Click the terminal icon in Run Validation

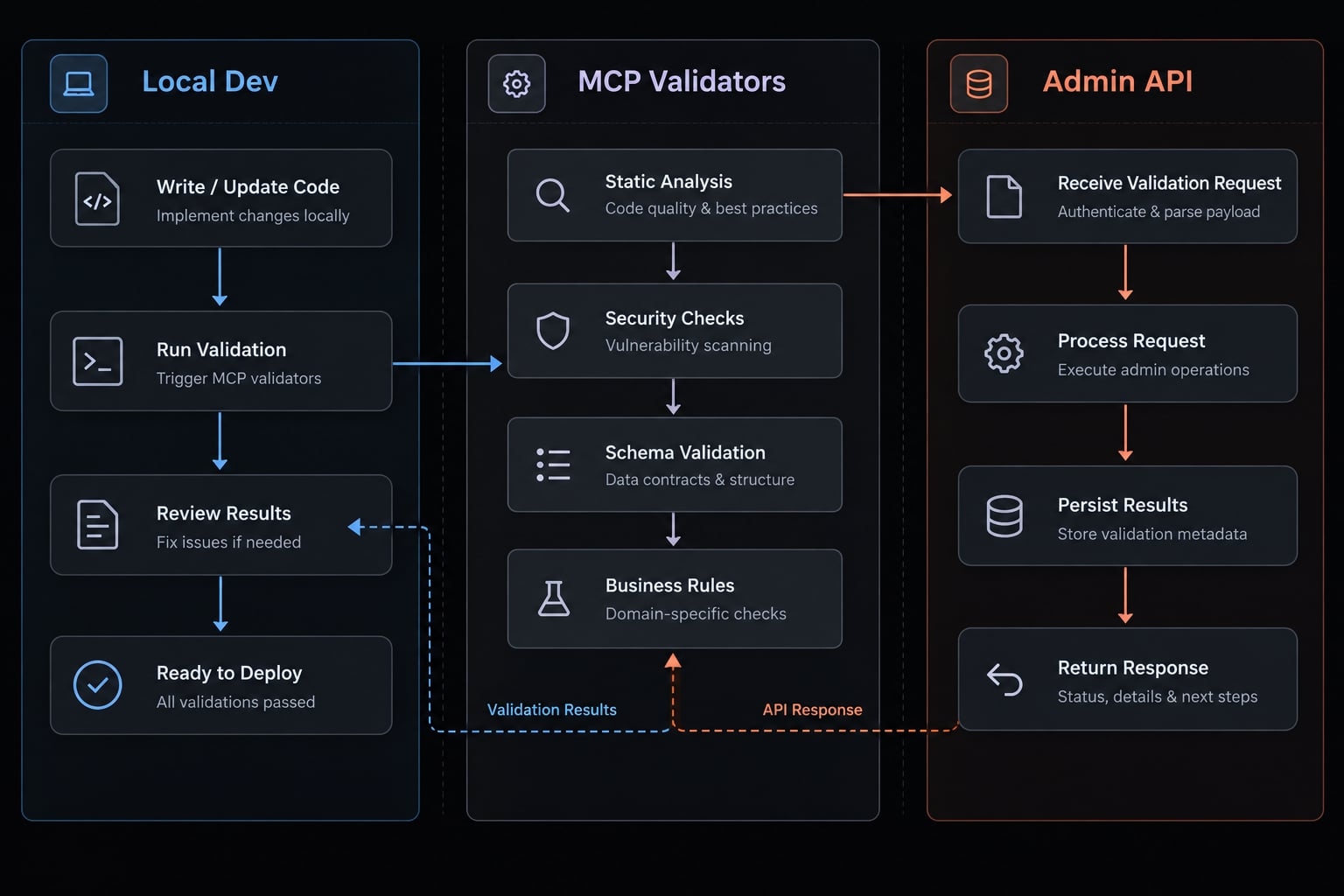[x=98, y=361]
